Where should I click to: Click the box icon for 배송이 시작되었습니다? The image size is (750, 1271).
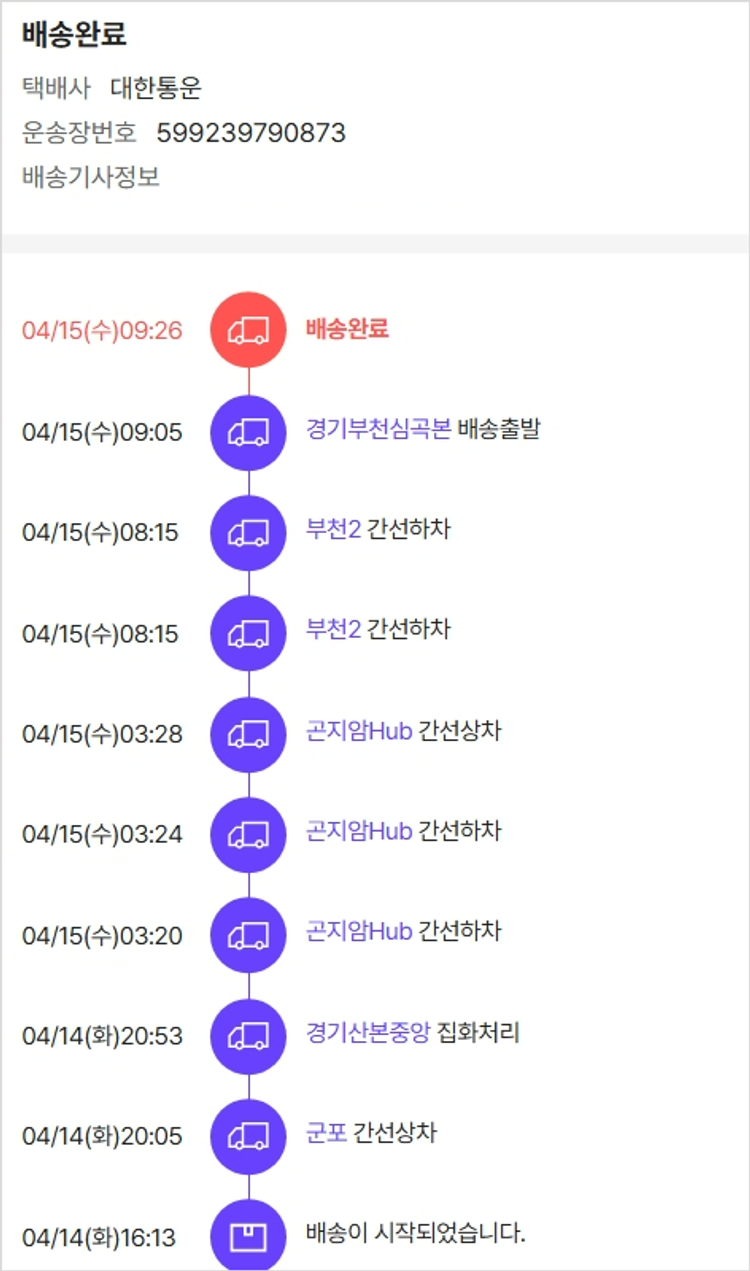[x=248, y=1237]
